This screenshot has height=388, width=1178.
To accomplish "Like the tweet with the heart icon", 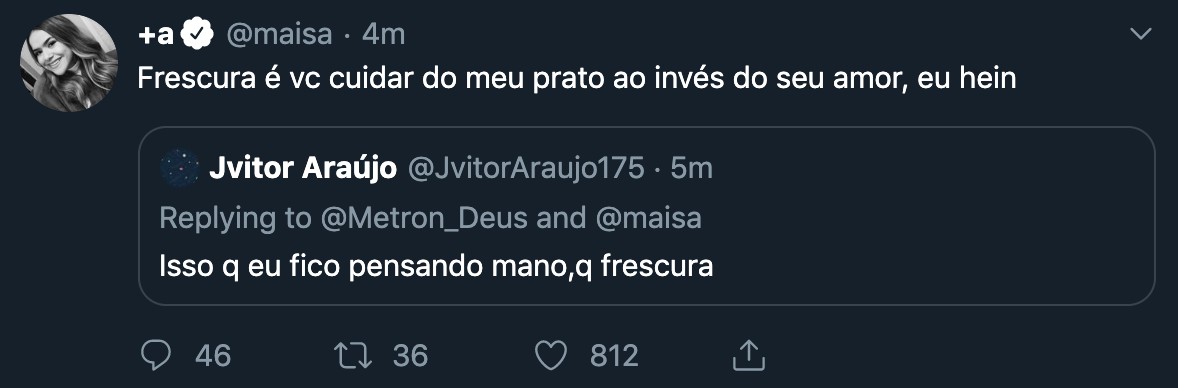I will pos(551,355).
